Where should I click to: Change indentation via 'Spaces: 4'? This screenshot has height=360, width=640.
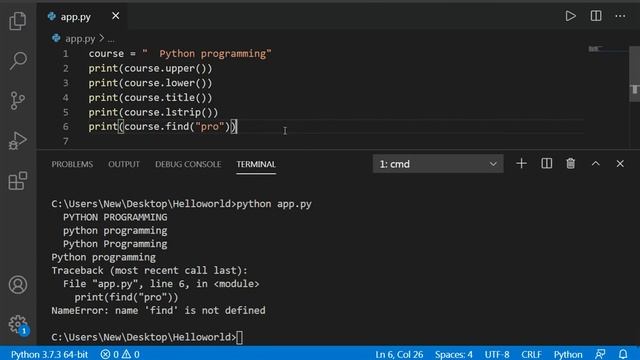(453, 354)
